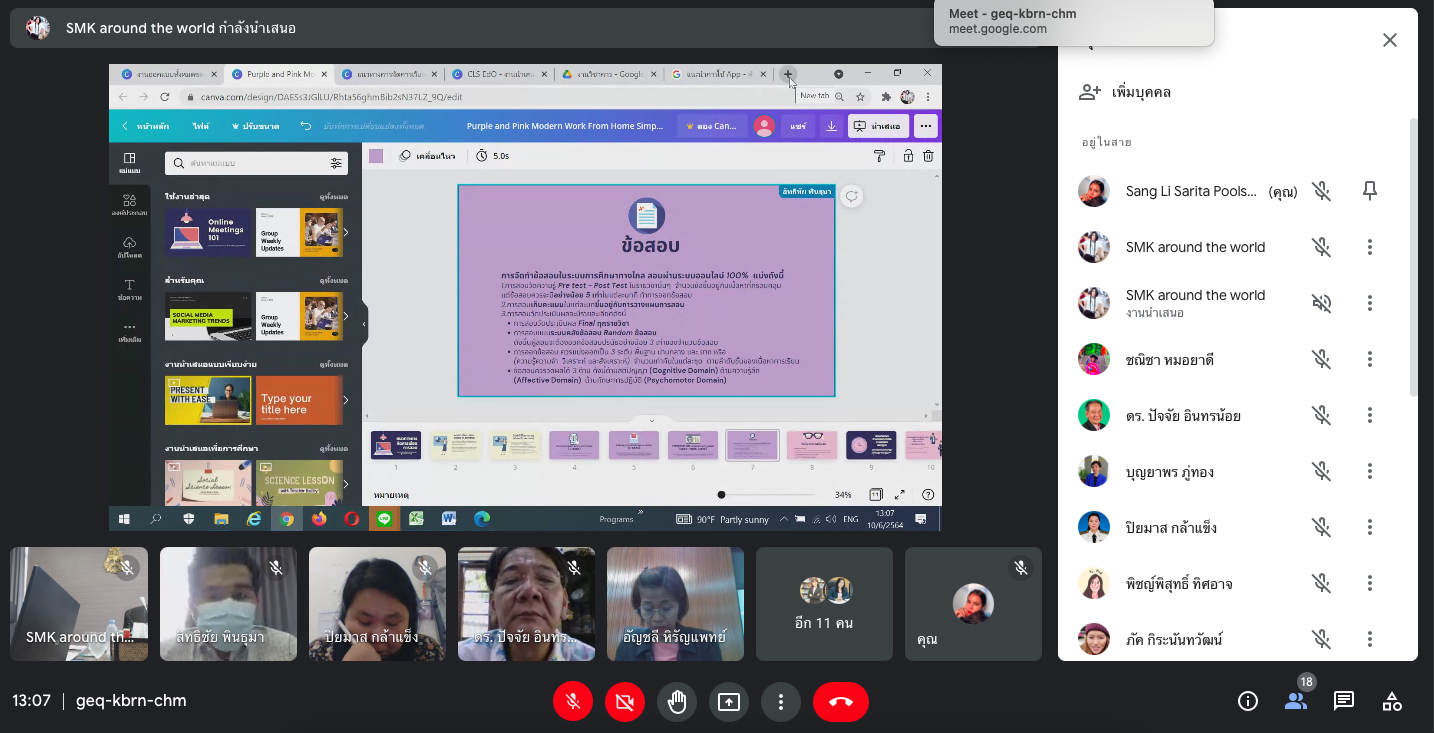Turn on your camera
Screen dimensions: 1434x733
pyautogui.click(x=625, y=702)
